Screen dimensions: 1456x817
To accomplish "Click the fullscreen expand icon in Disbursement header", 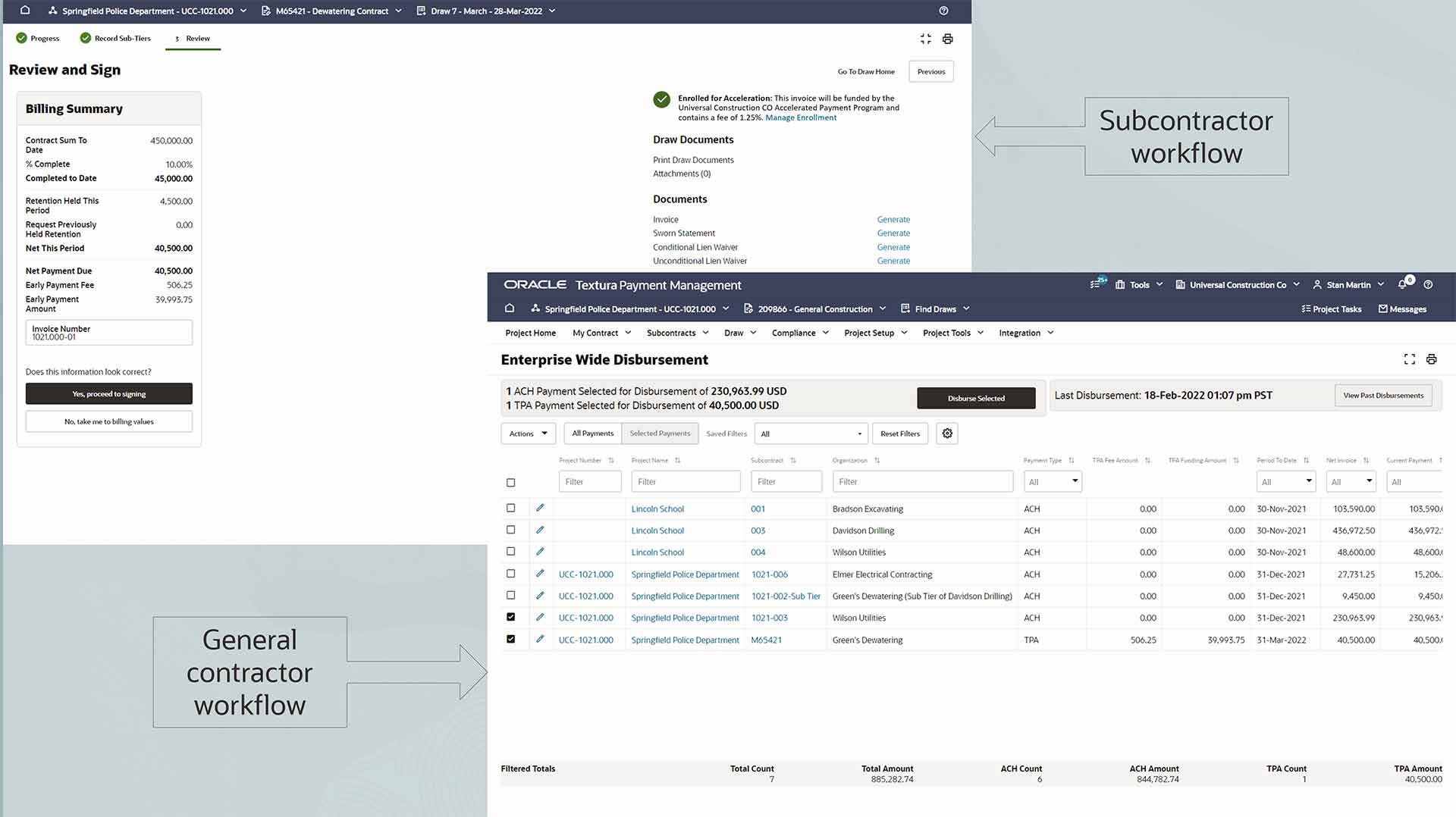I will pos(1409,359).
